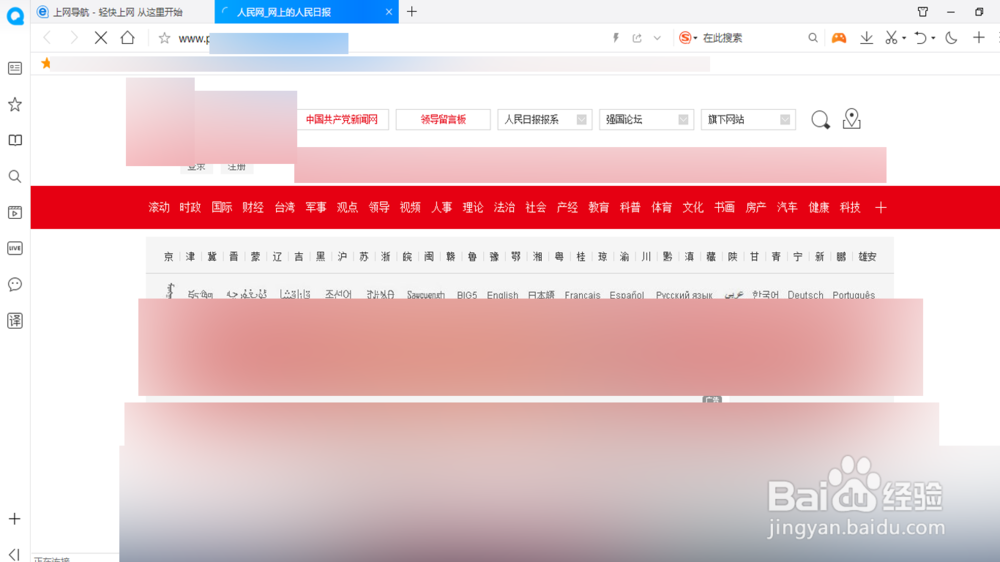The height and width of the screenshot is (562, 1000).
Task: Open the downloads icon
Action: pos(866,38)
